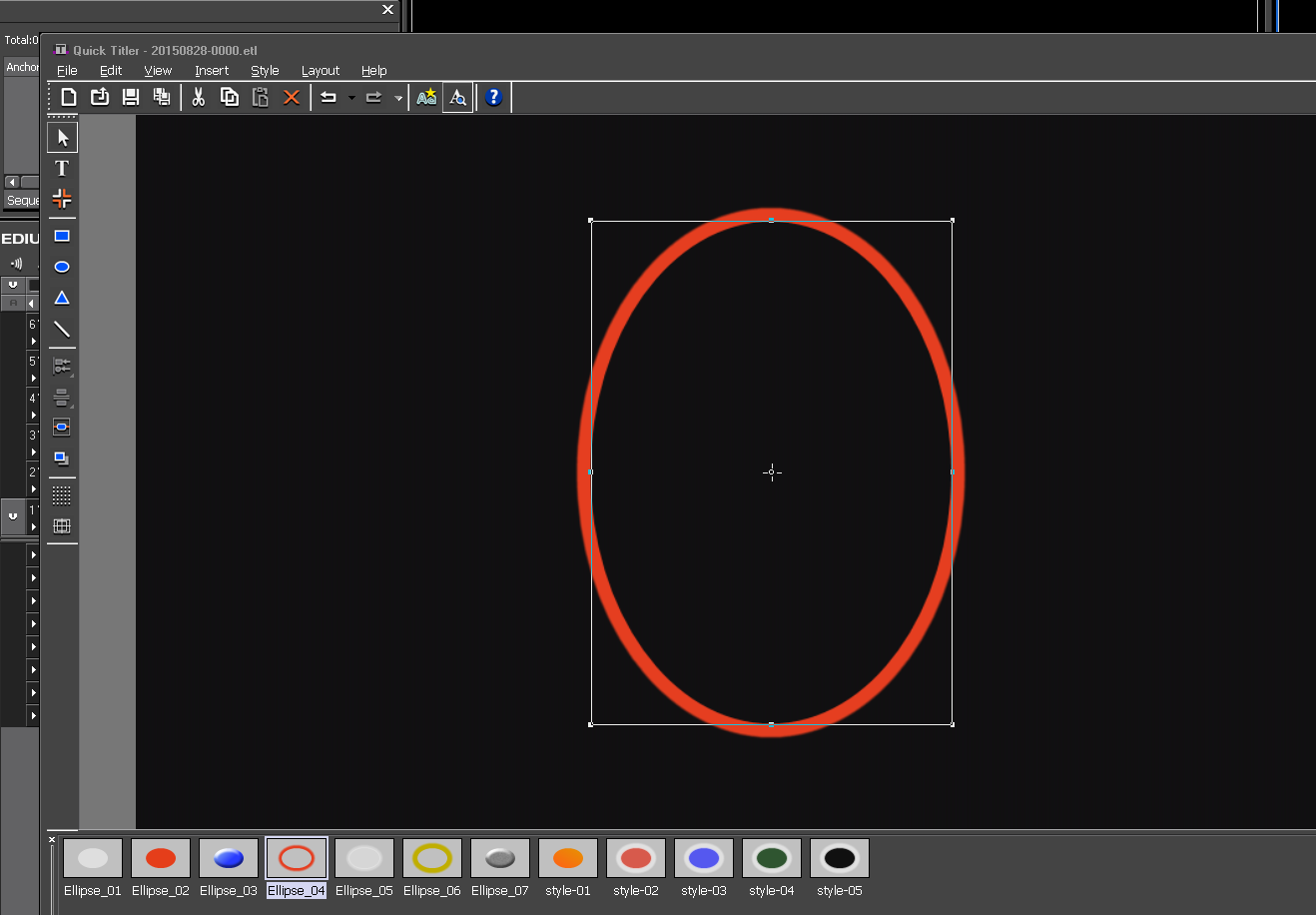Select the Triangle drawing tool
Screen dimensions: 1316x915
[x=62, y=298]
